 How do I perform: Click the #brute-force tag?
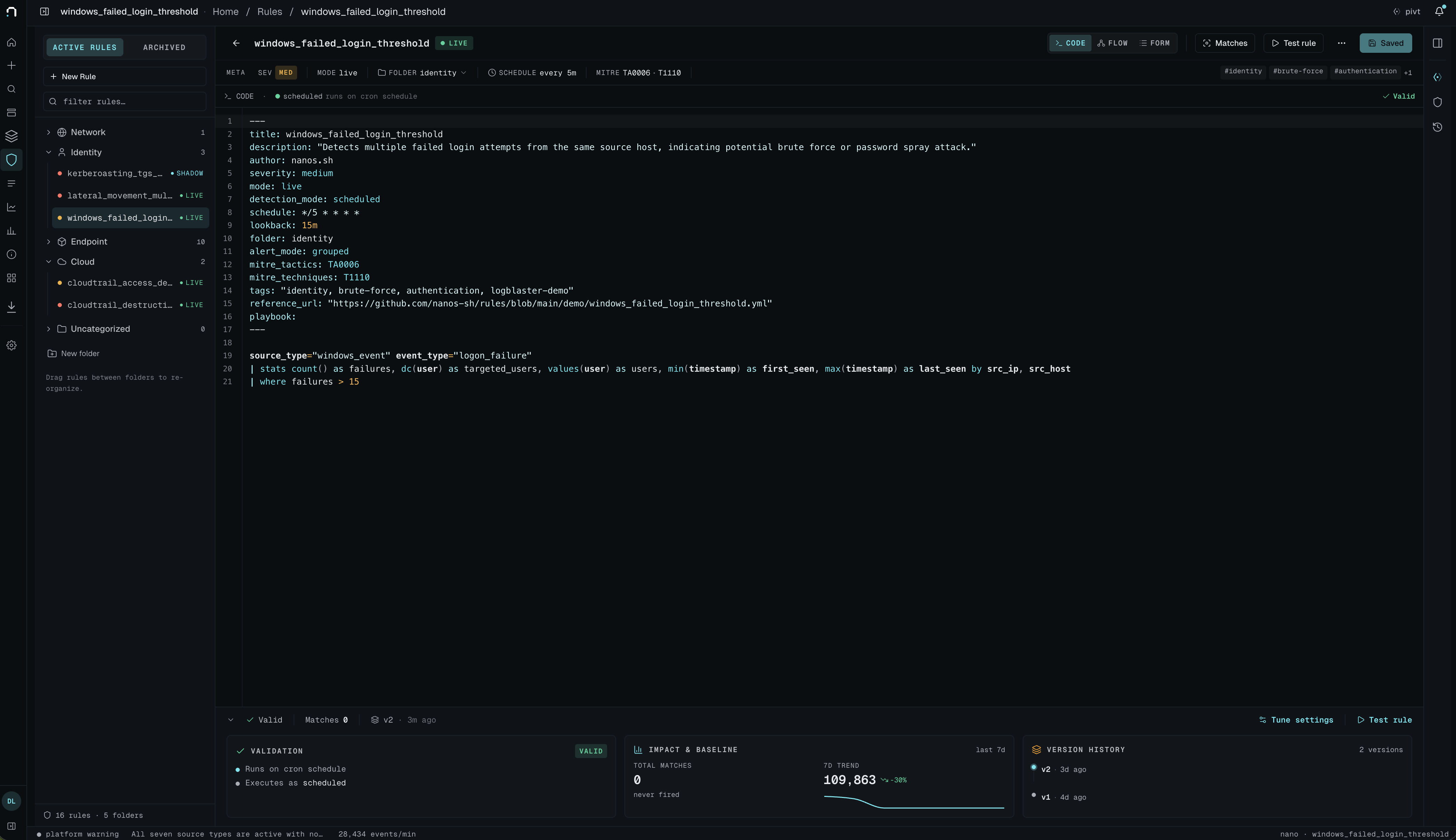(x=1298, y=72)
